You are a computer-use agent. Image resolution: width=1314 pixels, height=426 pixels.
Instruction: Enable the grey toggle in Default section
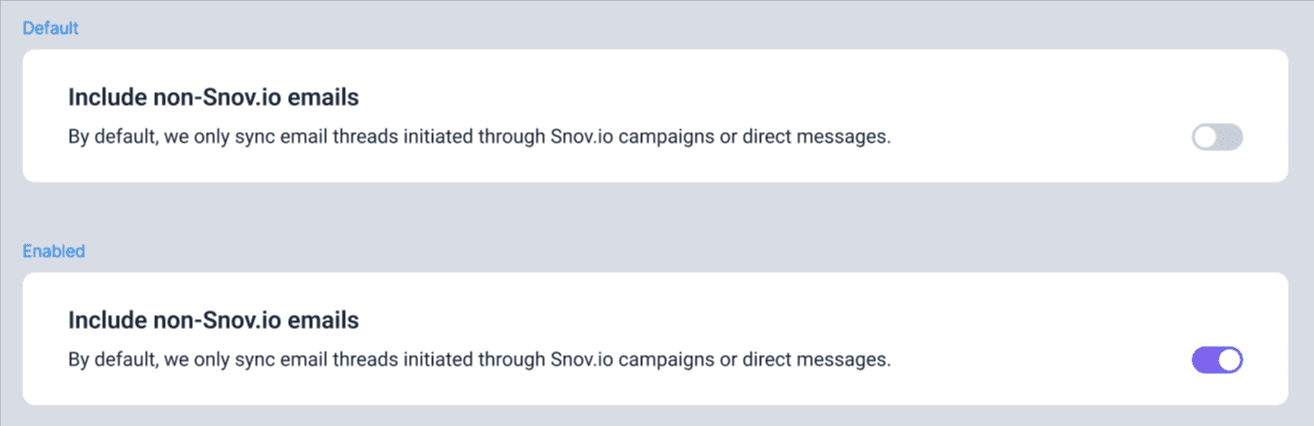1217,137
